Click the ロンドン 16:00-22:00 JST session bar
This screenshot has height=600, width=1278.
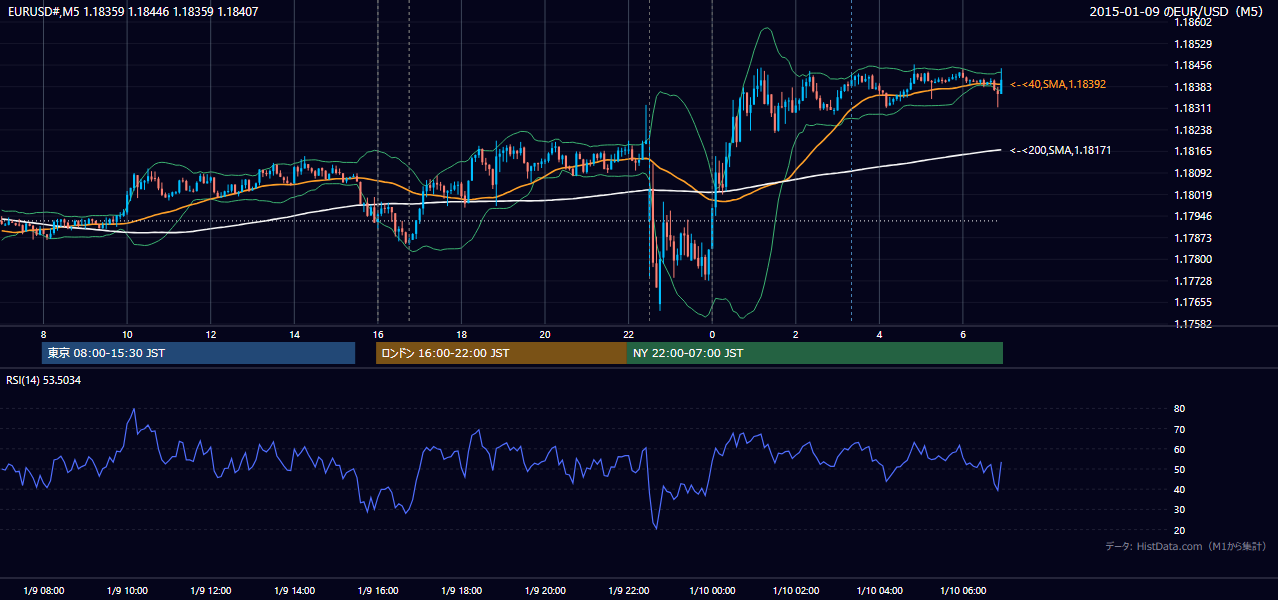pyautogui.click(x=501, y=353)
